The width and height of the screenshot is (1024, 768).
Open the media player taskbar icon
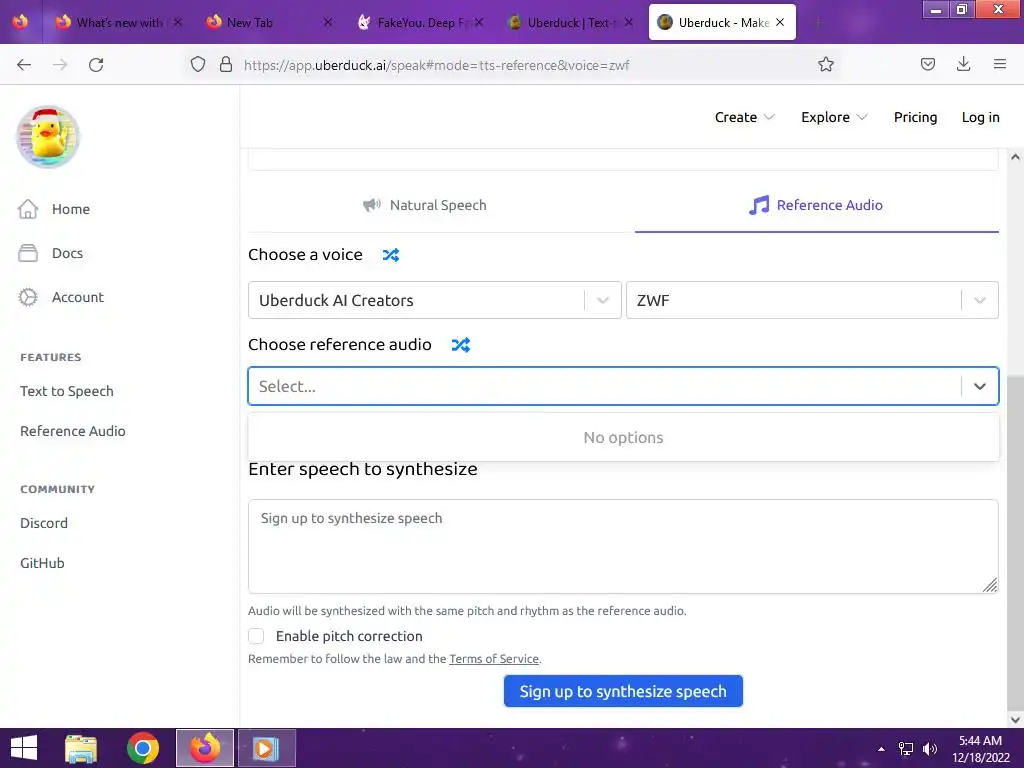[x=266, y=748]
